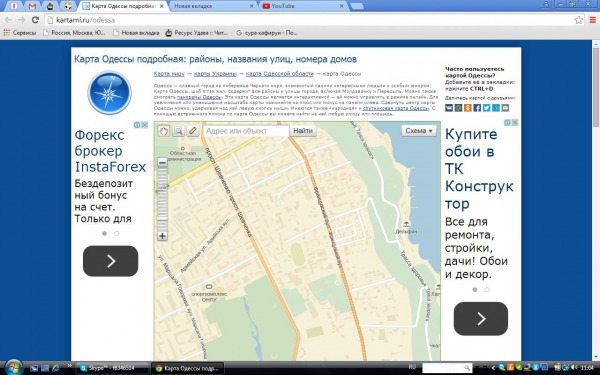Image resolution: width=600 pixels, height=375 pixels.
Task: Open the карты Украины breadcrumb link
Action: point(215,73)
